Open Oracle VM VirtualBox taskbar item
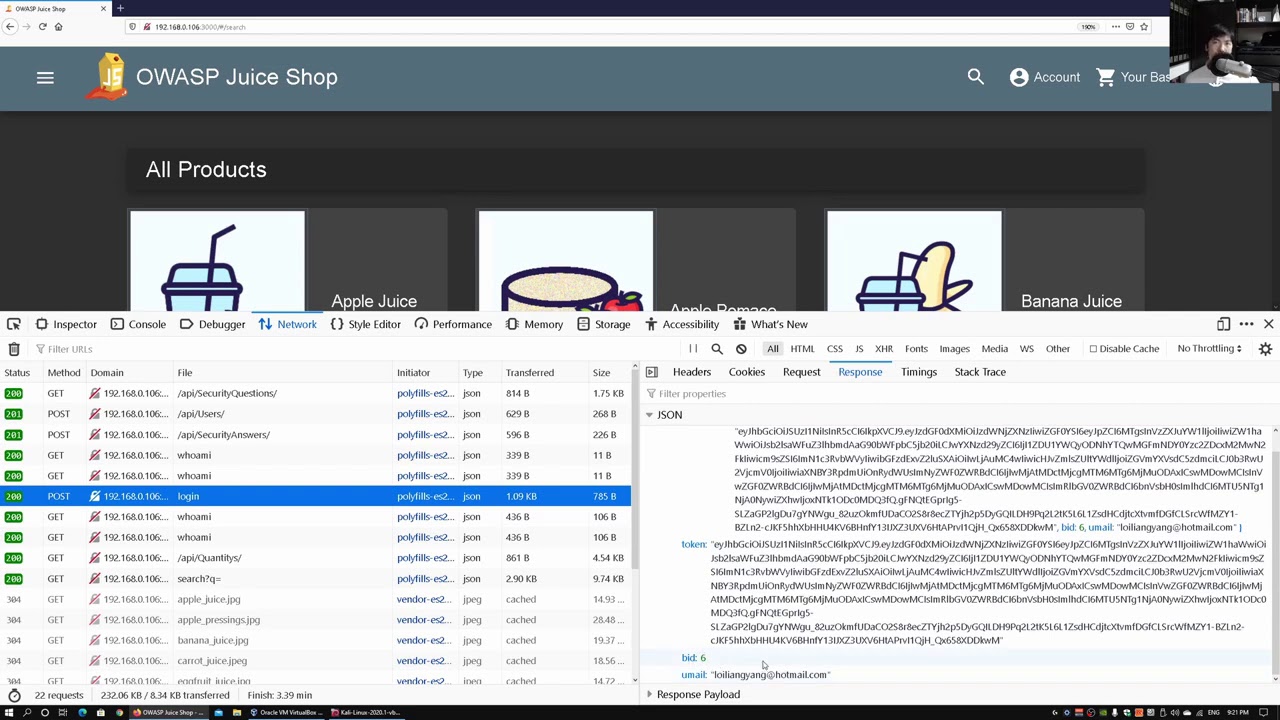Screen dimensions: 1280x720 [287, 713]
